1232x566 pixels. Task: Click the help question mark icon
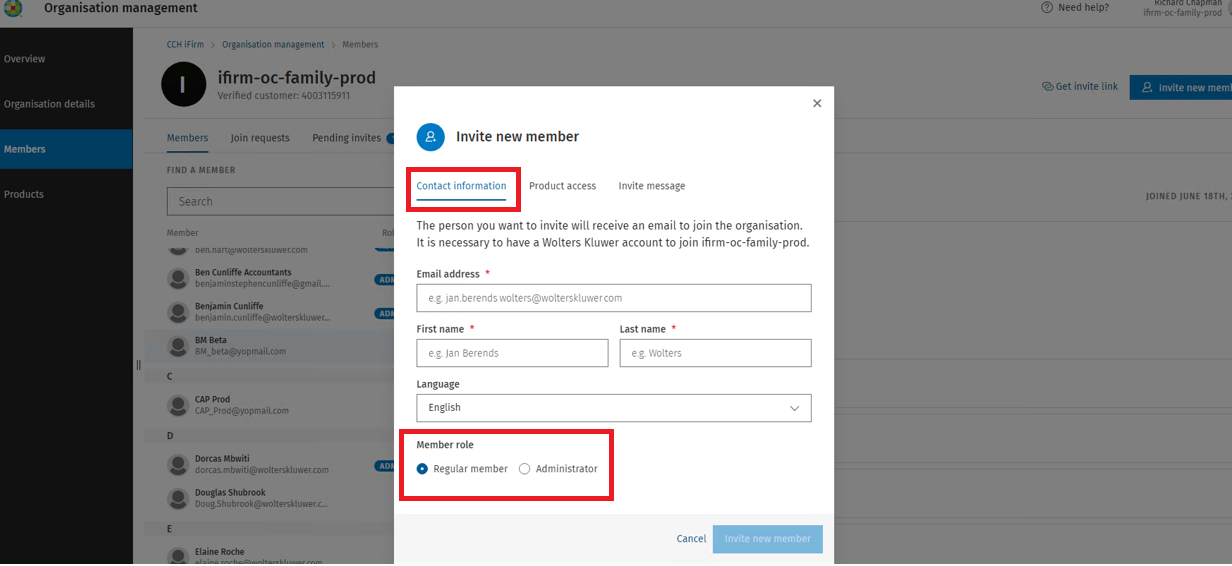[x=1047, y=8]
